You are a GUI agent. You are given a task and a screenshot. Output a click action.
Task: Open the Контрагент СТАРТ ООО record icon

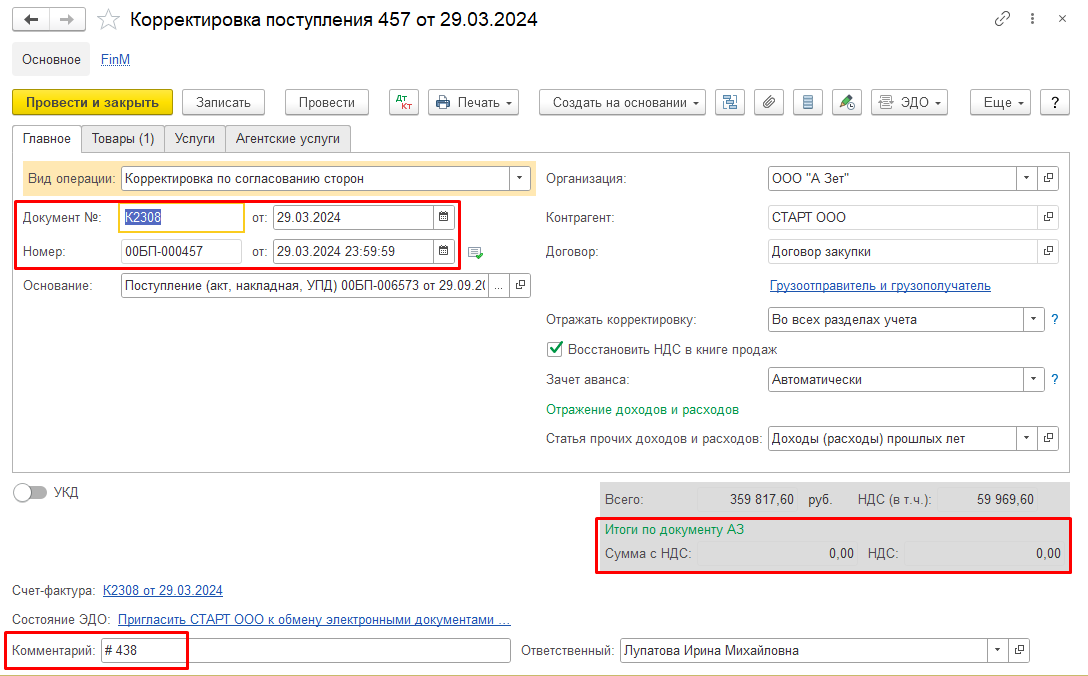pyautogui.click(x=1048, y=217)
